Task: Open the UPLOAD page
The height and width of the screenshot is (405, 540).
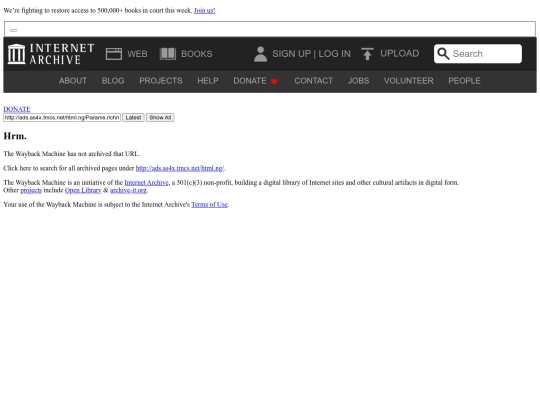Action: click(x=399, y=54)
